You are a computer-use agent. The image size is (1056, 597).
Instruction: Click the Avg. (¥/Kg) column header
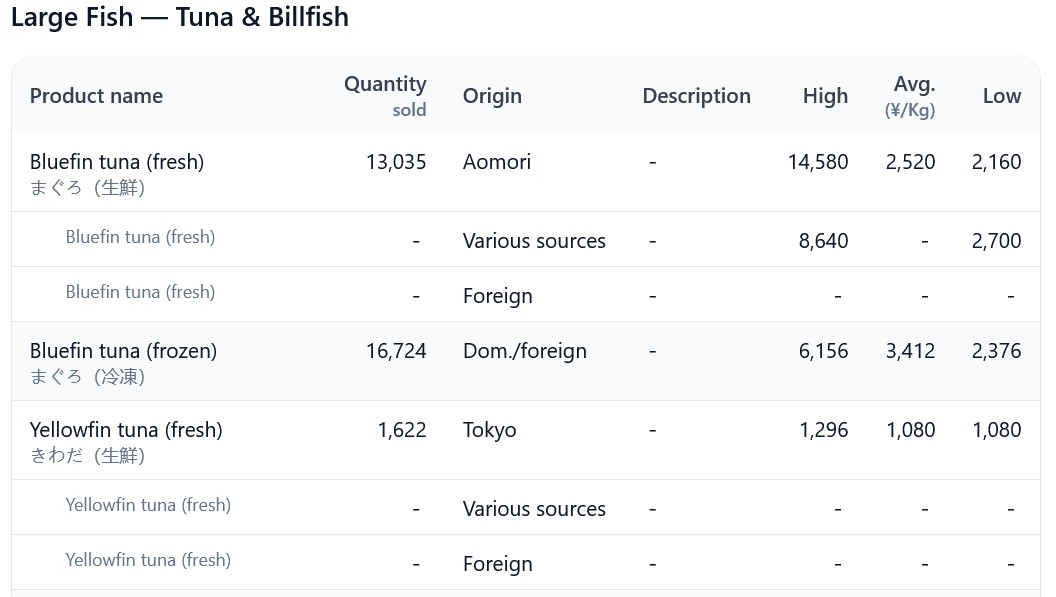click(x=910, y=96)
